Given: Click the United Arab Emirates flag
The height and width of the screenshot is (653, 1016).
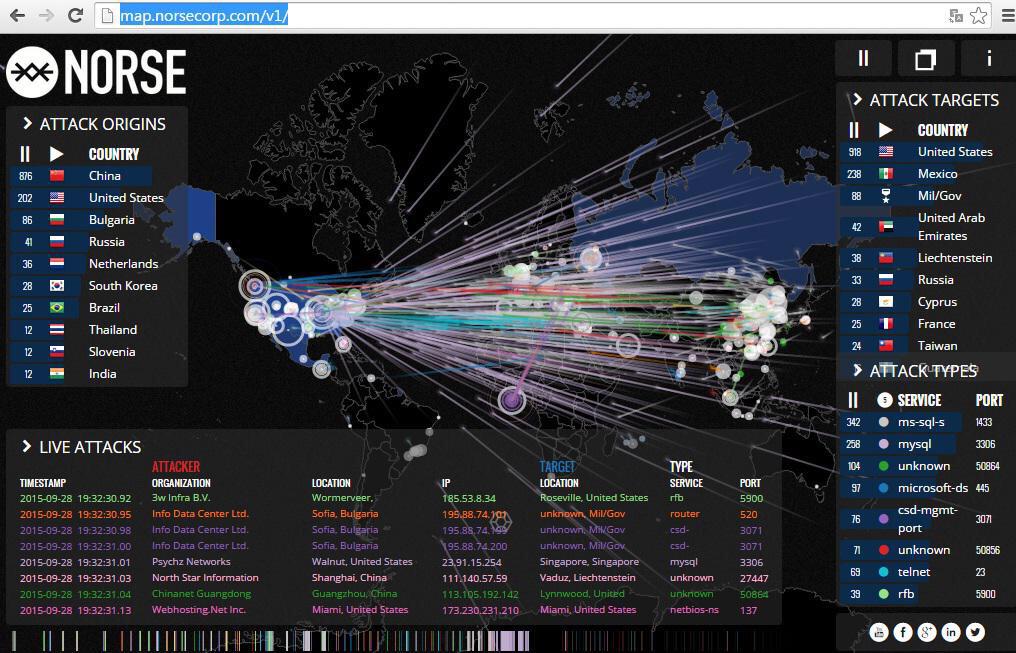Looking at the screenshot, I should point(886,227).
